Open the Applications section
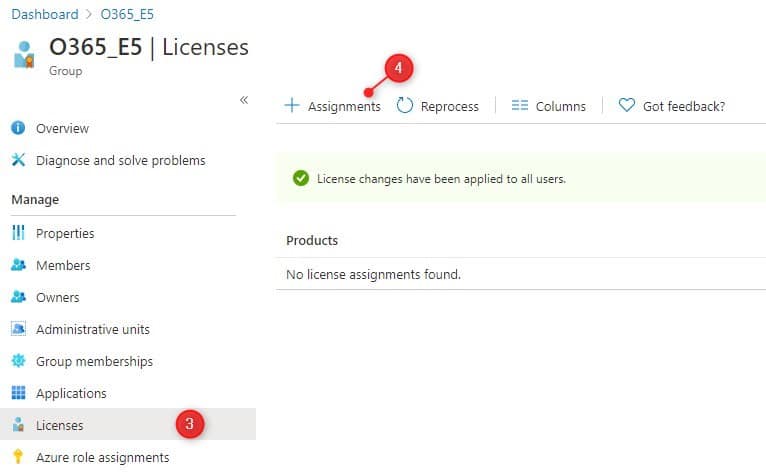 tap(71, 393)
